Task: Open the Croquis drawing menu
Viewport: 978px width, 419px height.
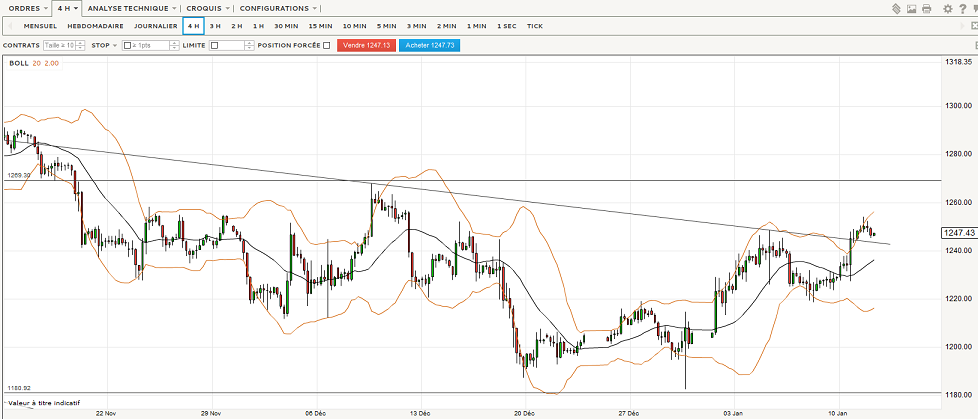Action: (x=207, y=8)
